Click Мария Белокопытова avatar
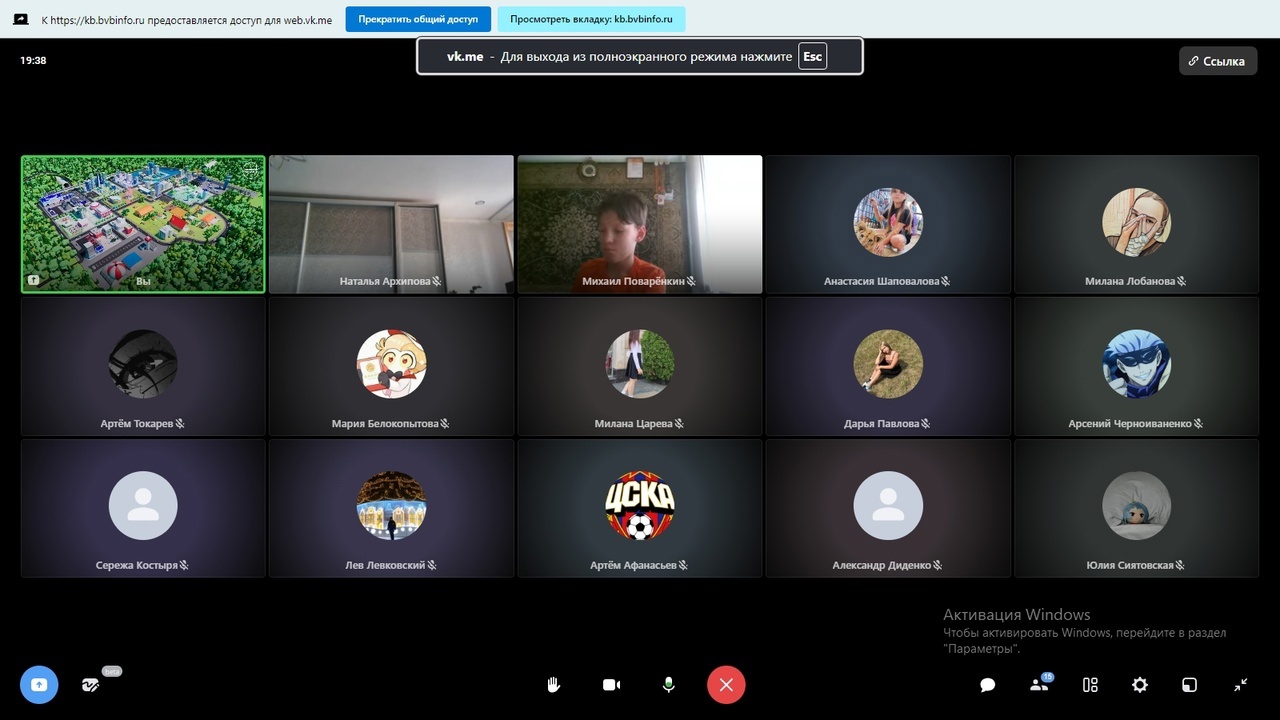 [391, 364]
